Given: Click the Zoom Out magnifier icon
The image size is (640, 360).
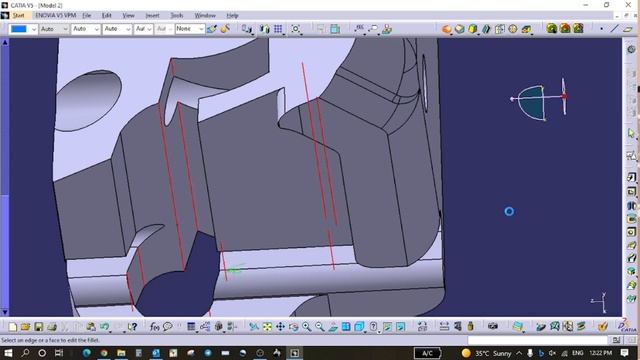Looking at the screenshot, I should pyautogui.click(x=320, y=327).
